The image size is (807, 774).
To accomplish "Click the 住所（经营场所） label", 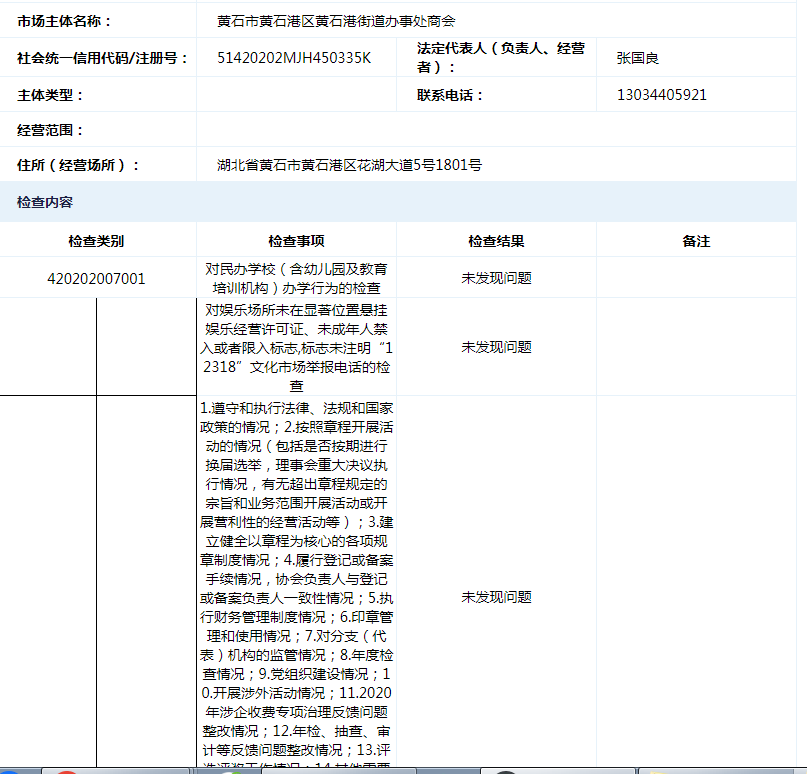I will coord(79,165).
